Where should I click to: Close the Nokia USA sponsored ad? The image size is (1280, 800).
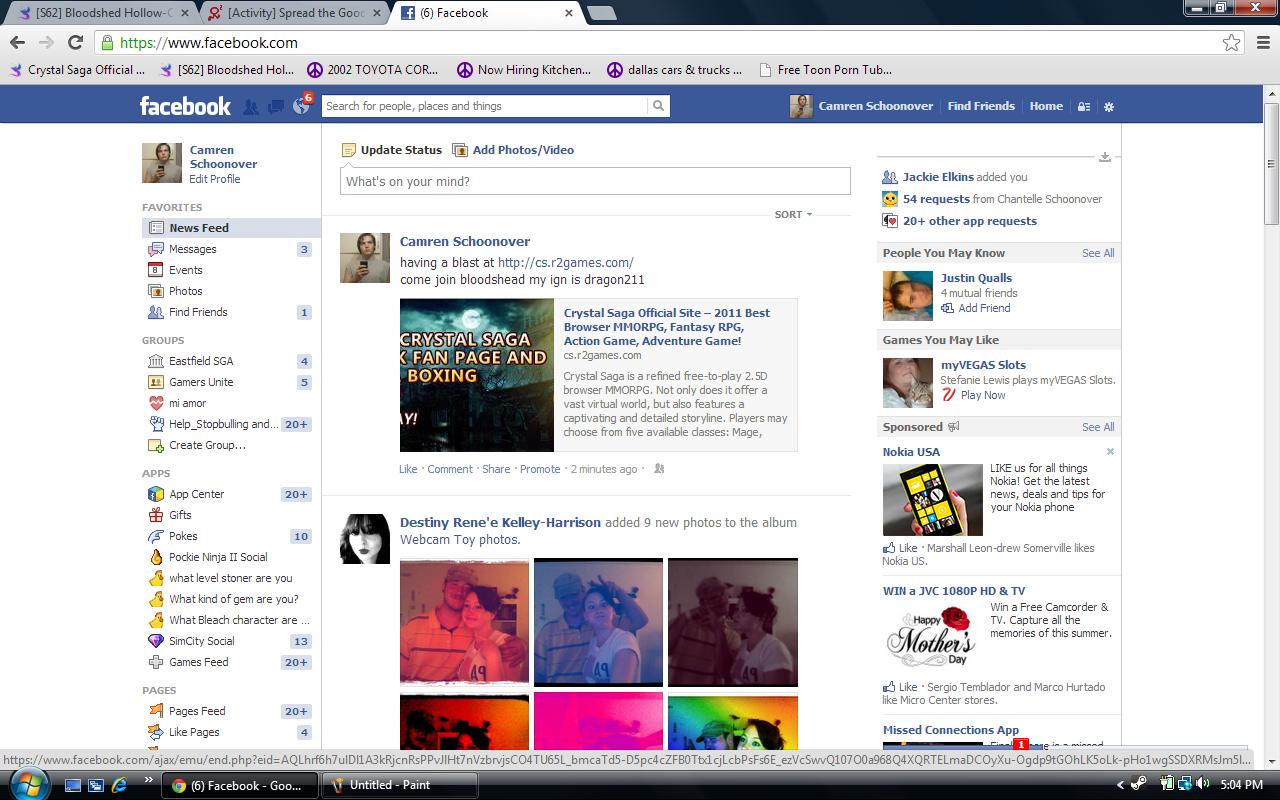coord(1110,452)
